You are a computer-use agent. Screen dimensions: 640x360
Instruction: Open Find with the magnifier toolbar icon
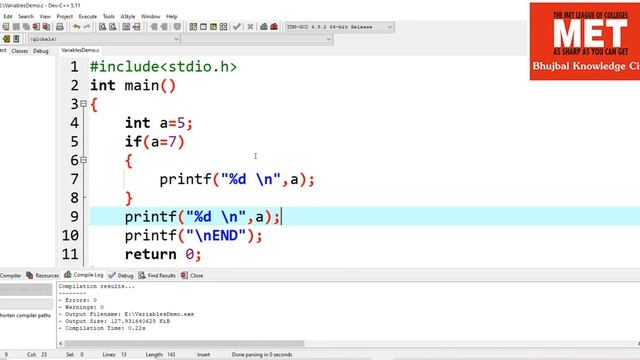pos(102,27)
